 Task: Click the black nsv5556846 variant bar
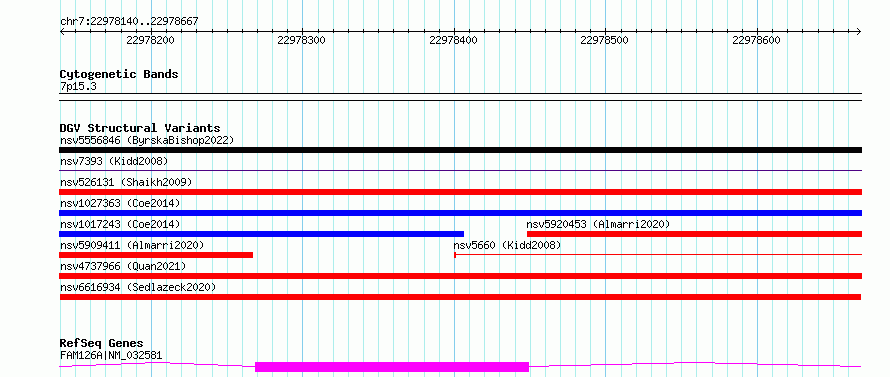[x=460, y=150]
